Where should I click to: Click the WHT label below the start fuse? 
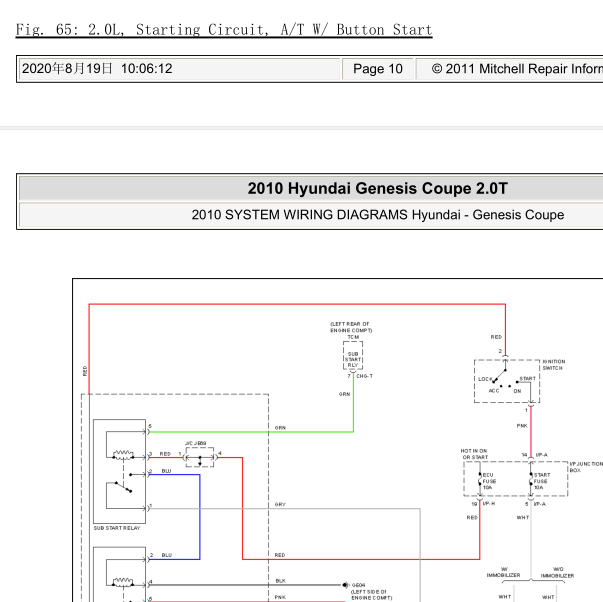click(523, 517)
